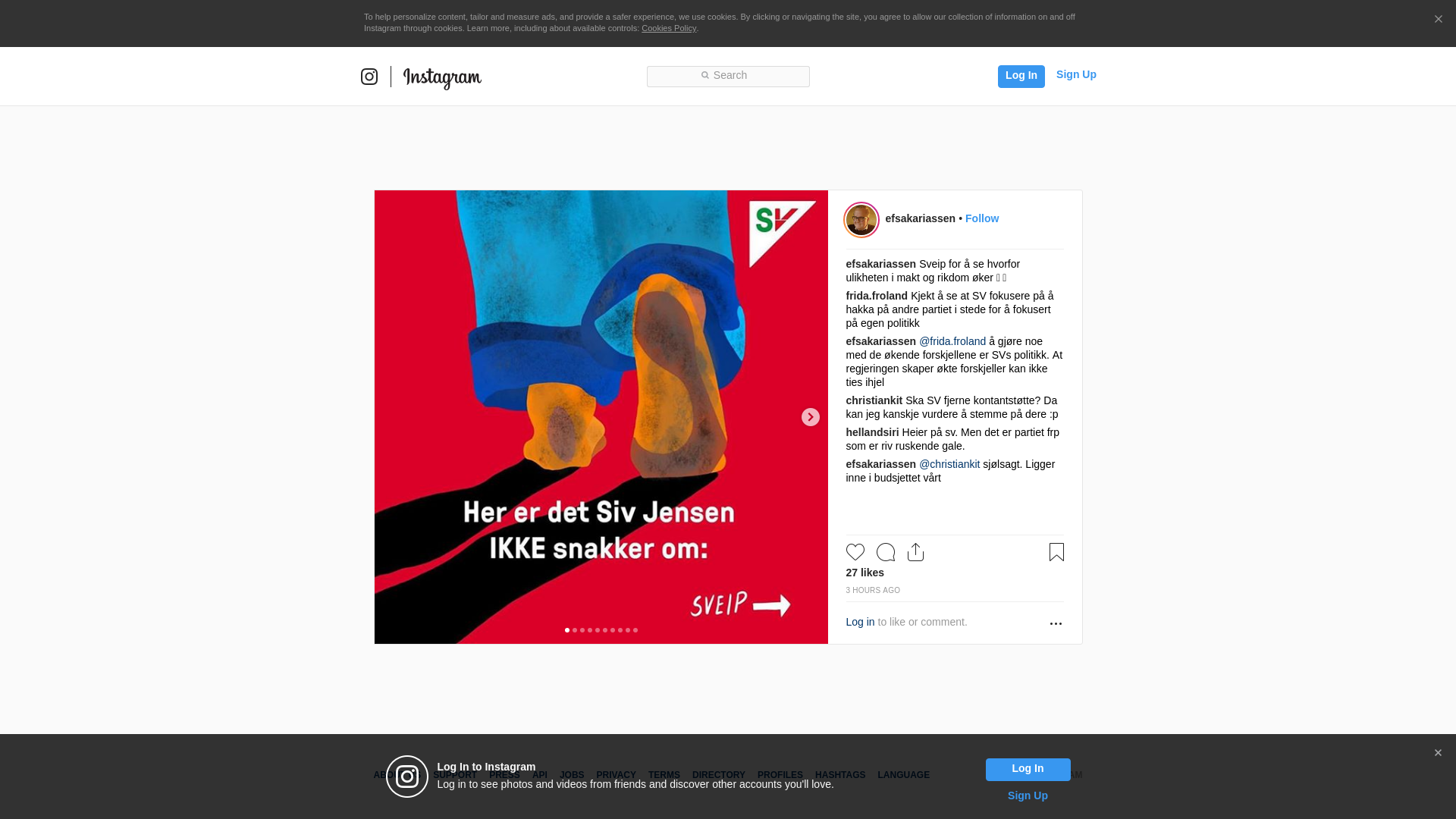
Task: Open efsakariassen's profile picture
Action: click(861, 220)
